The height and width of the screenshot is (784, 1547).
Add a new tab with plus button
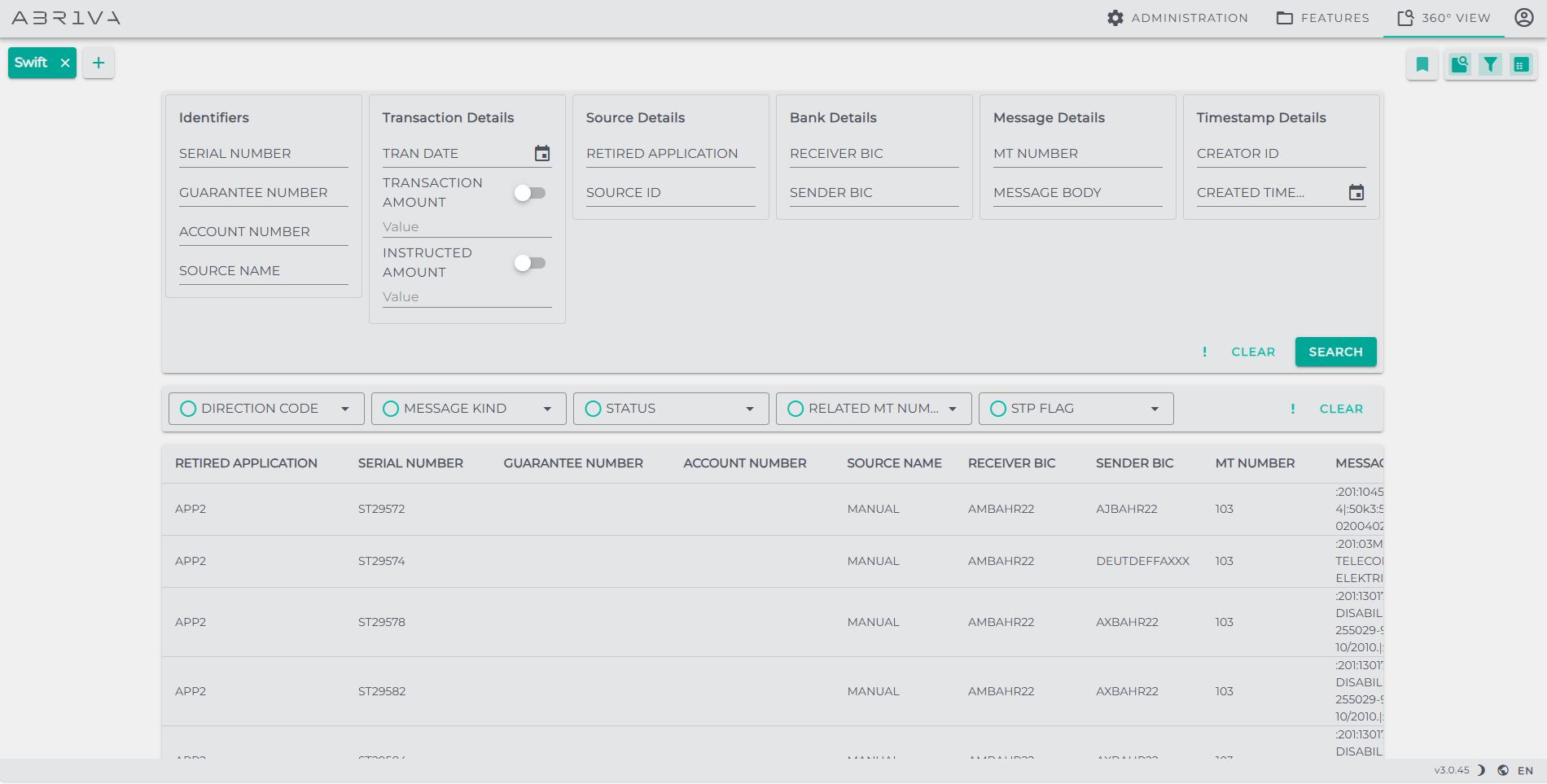[99, 63]
